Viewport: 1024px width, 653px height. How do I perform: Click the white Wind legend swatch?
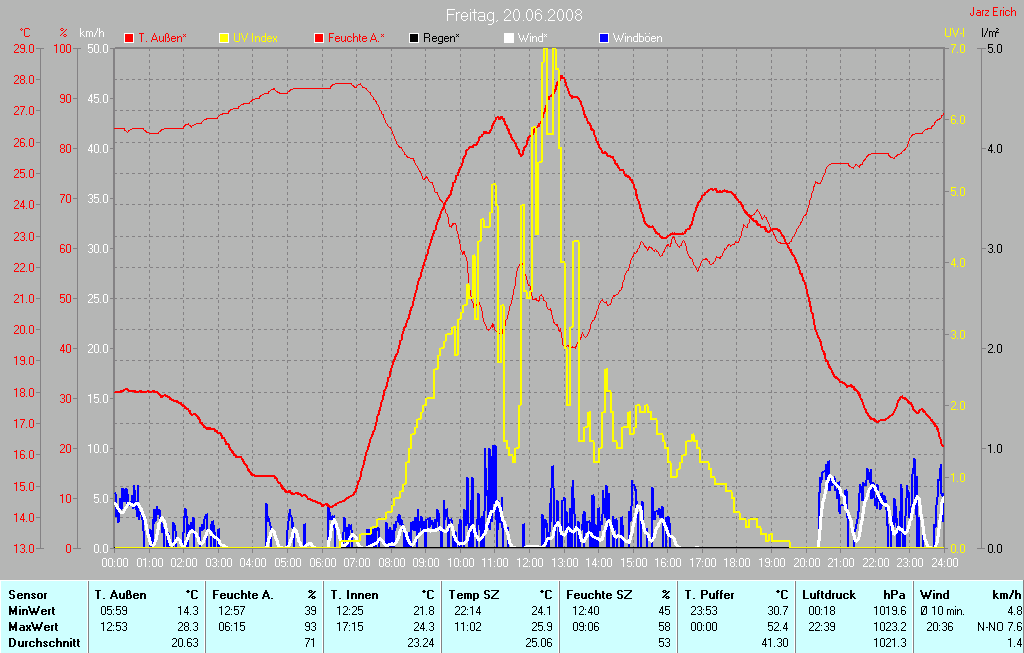pyautogui.click(x=508, y=38)
